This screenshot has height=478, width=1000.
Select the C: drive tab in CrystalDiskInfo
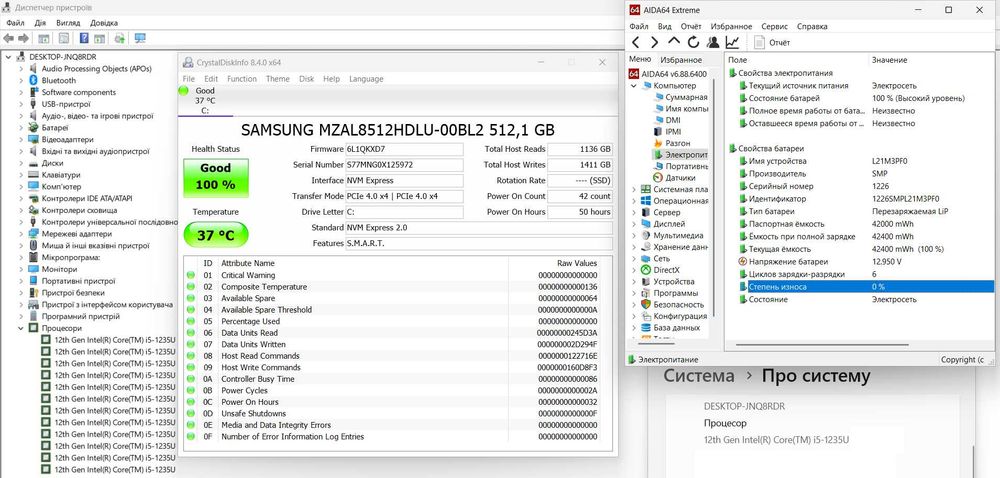(205, 101)
